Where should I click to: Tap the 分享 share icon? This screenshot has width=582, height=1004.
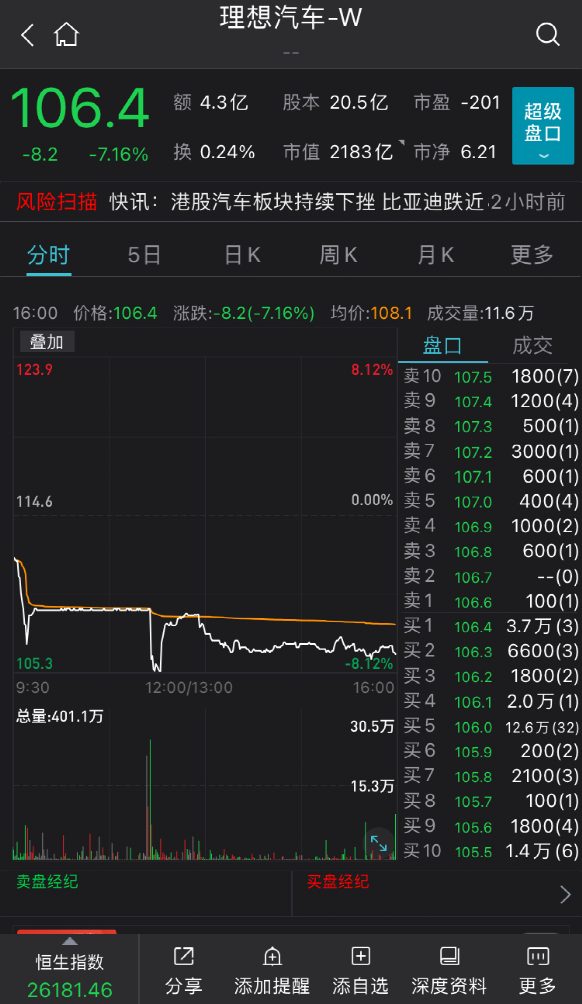184,957
